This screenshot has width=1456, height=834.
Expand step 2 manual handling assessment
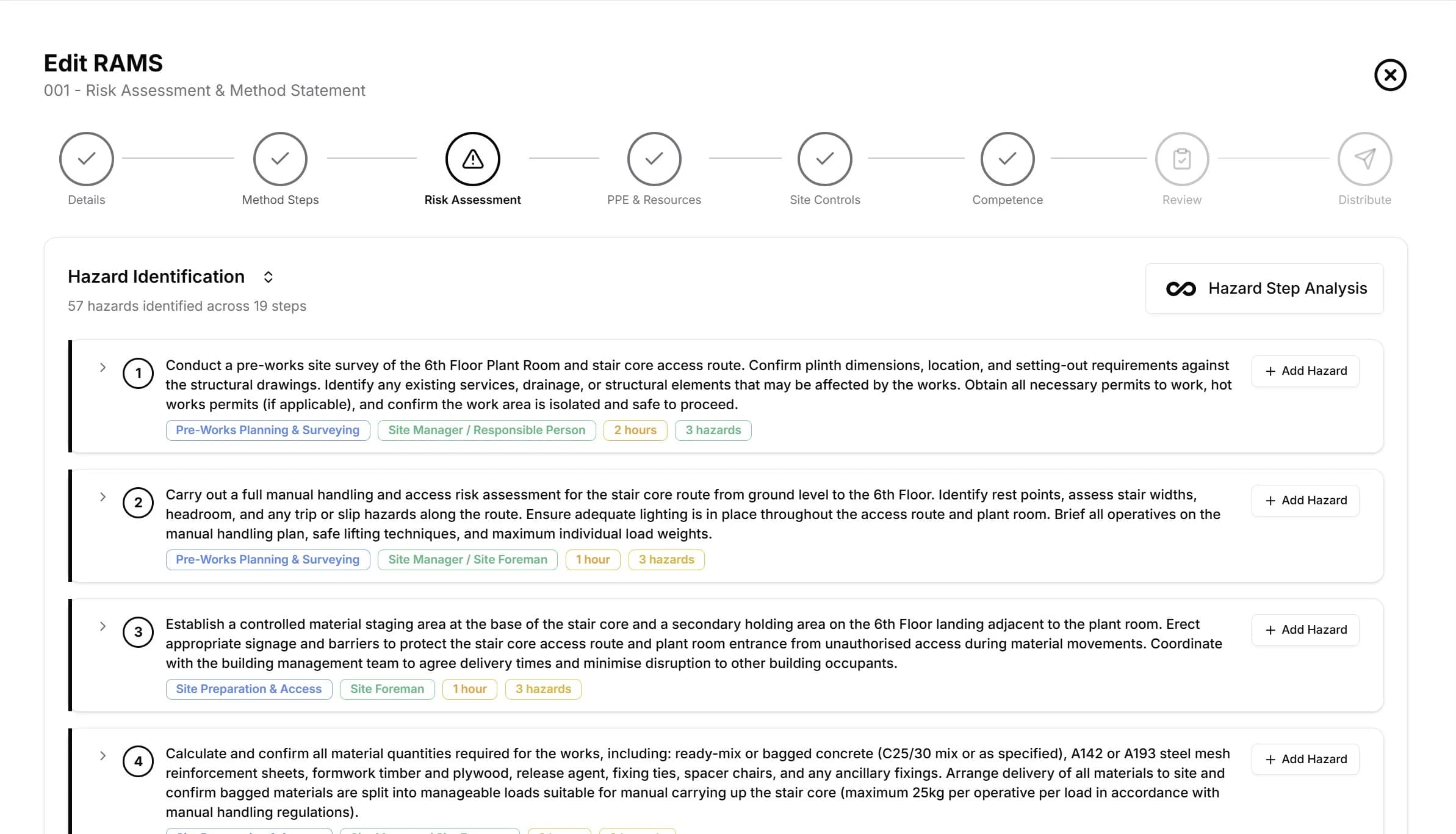point(101,497)
